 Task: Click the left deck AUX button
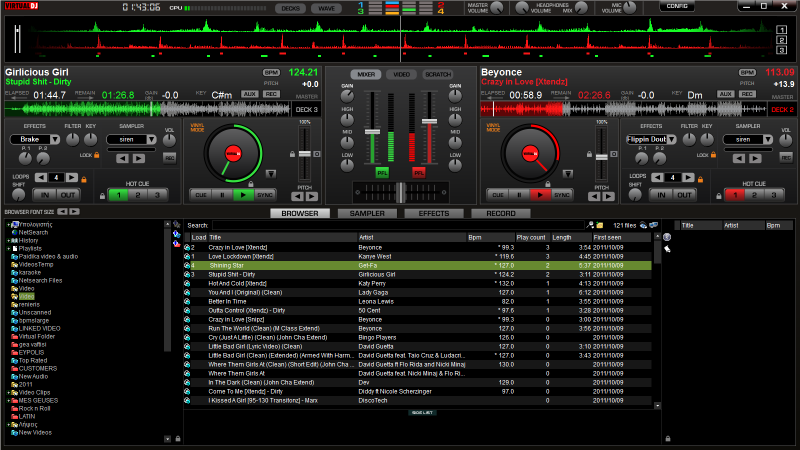coord(249,94)
